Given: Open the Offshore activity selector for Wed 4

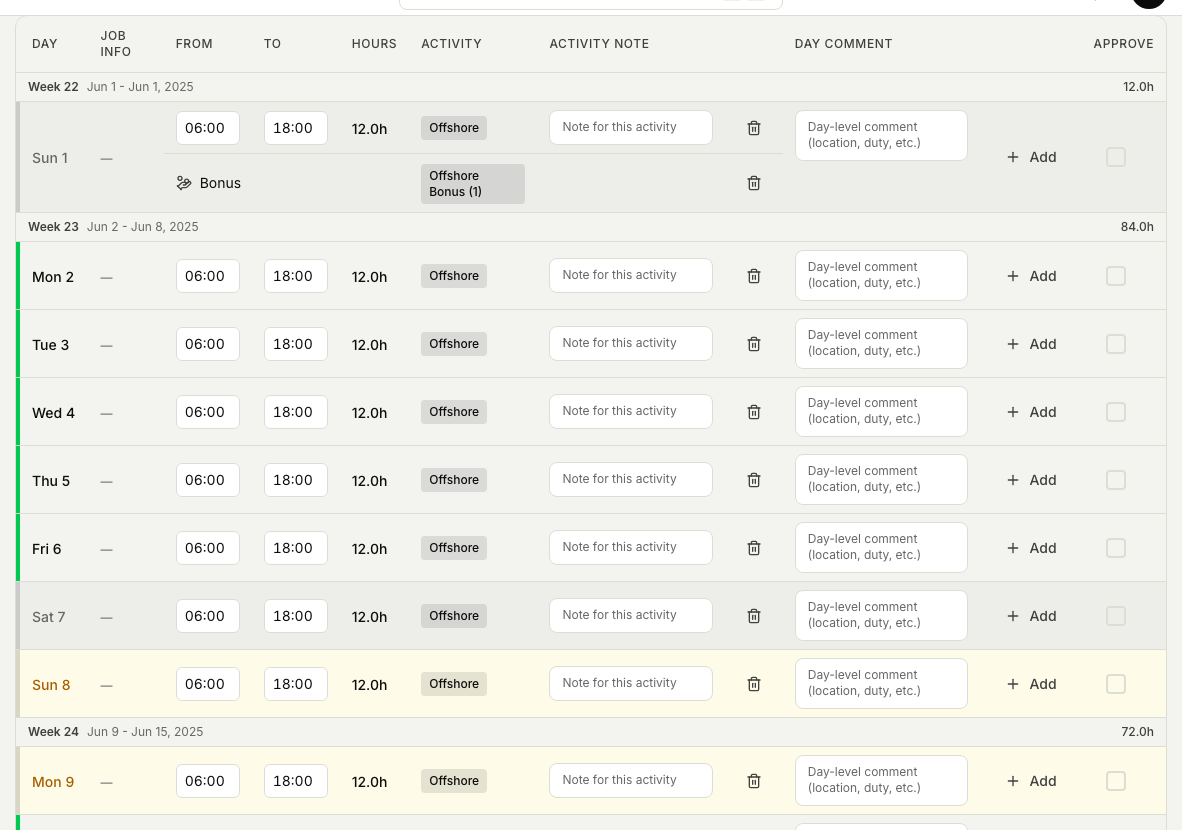Looking at the screenshot, I should point(454,412).
